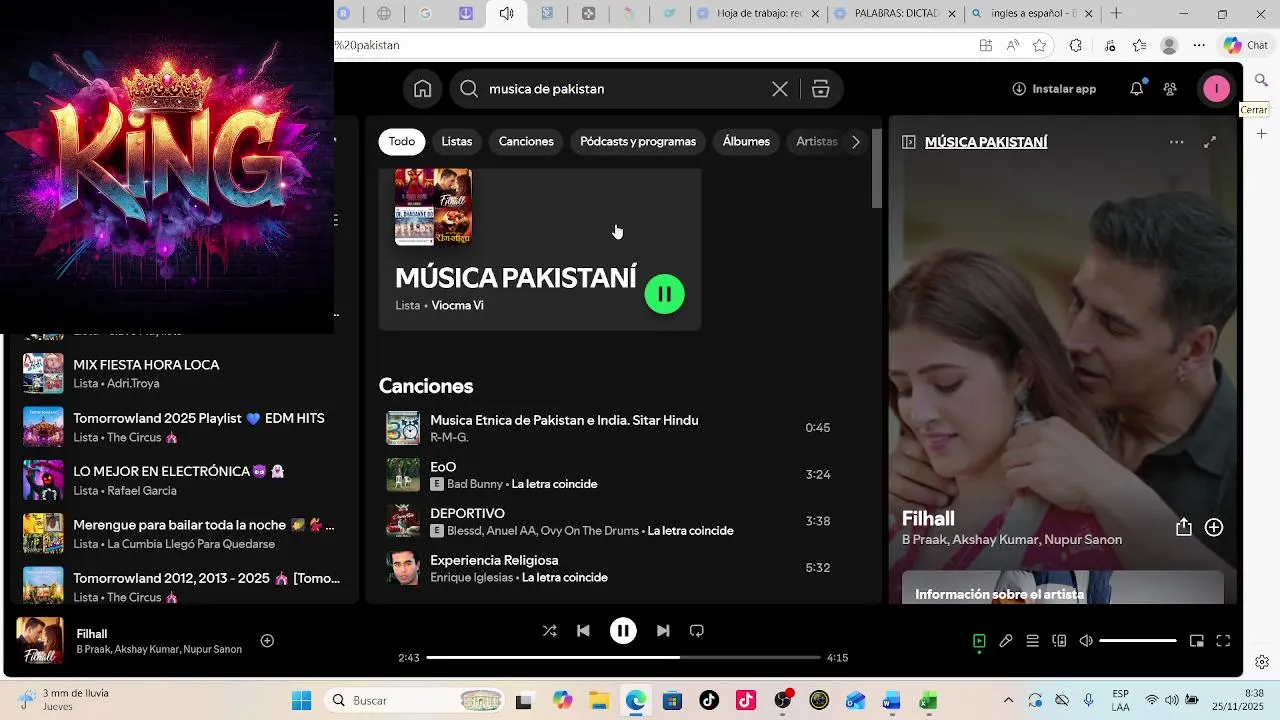The image size is (1280, 720).
Task: Select the Todo filter chip
Action: (x=402, y=142)
